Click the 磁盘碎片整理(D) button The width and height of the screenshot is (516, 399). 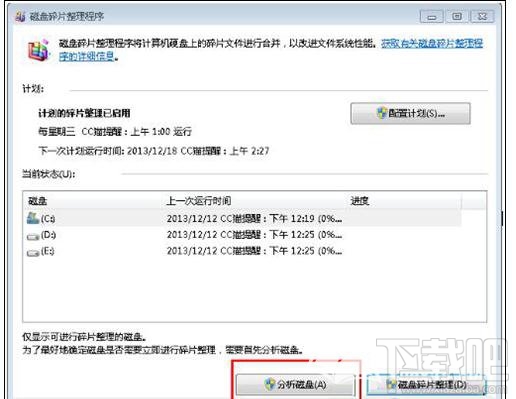[x=426, y=385]
